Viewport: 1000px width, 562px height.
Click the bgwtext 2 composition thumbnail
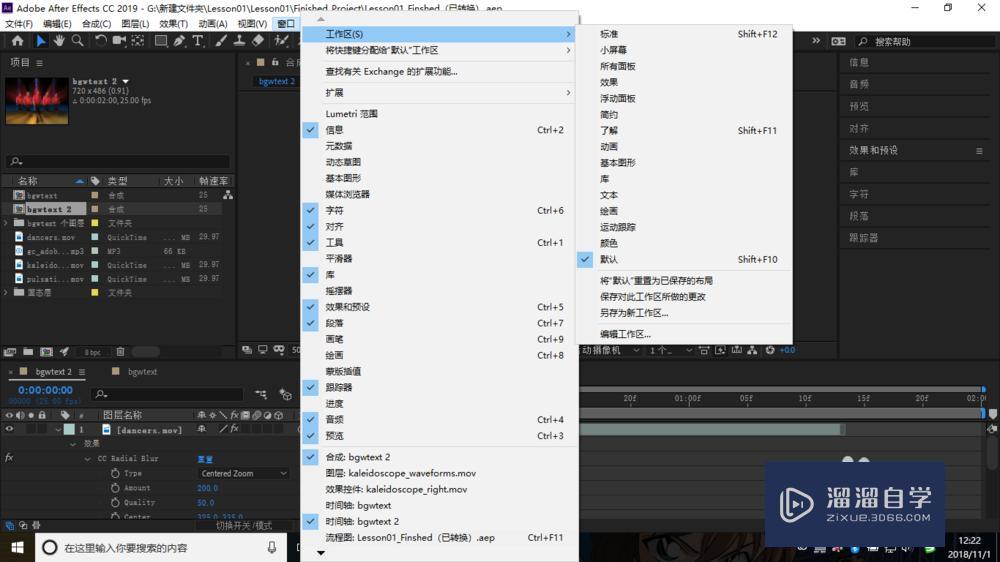pos(37,101)
